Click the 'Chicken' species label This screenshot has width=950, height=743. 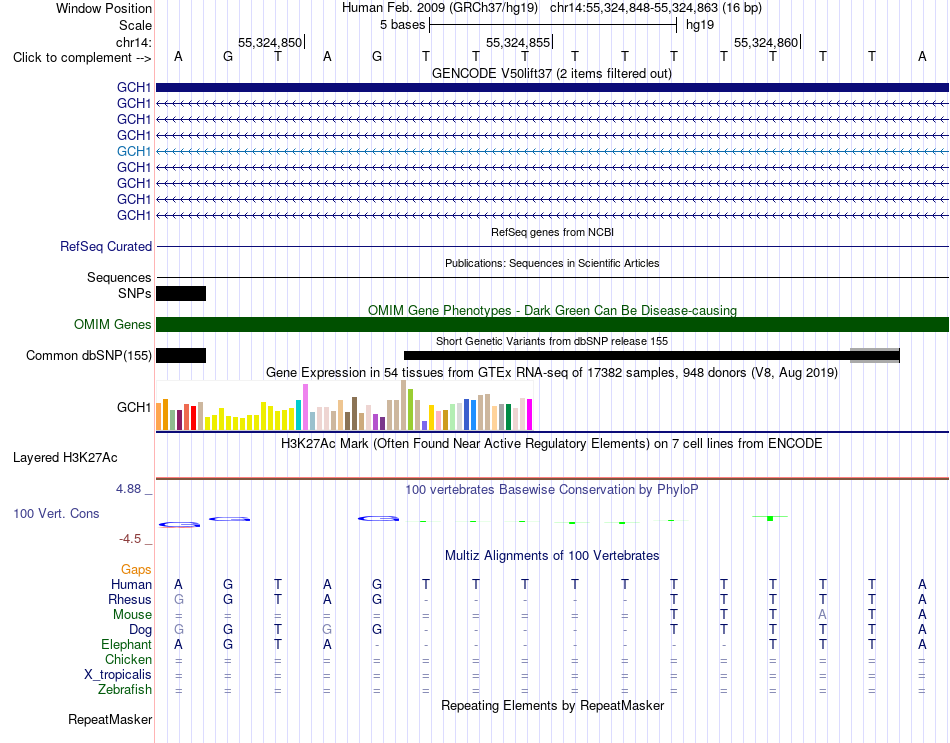pos(128,659)
